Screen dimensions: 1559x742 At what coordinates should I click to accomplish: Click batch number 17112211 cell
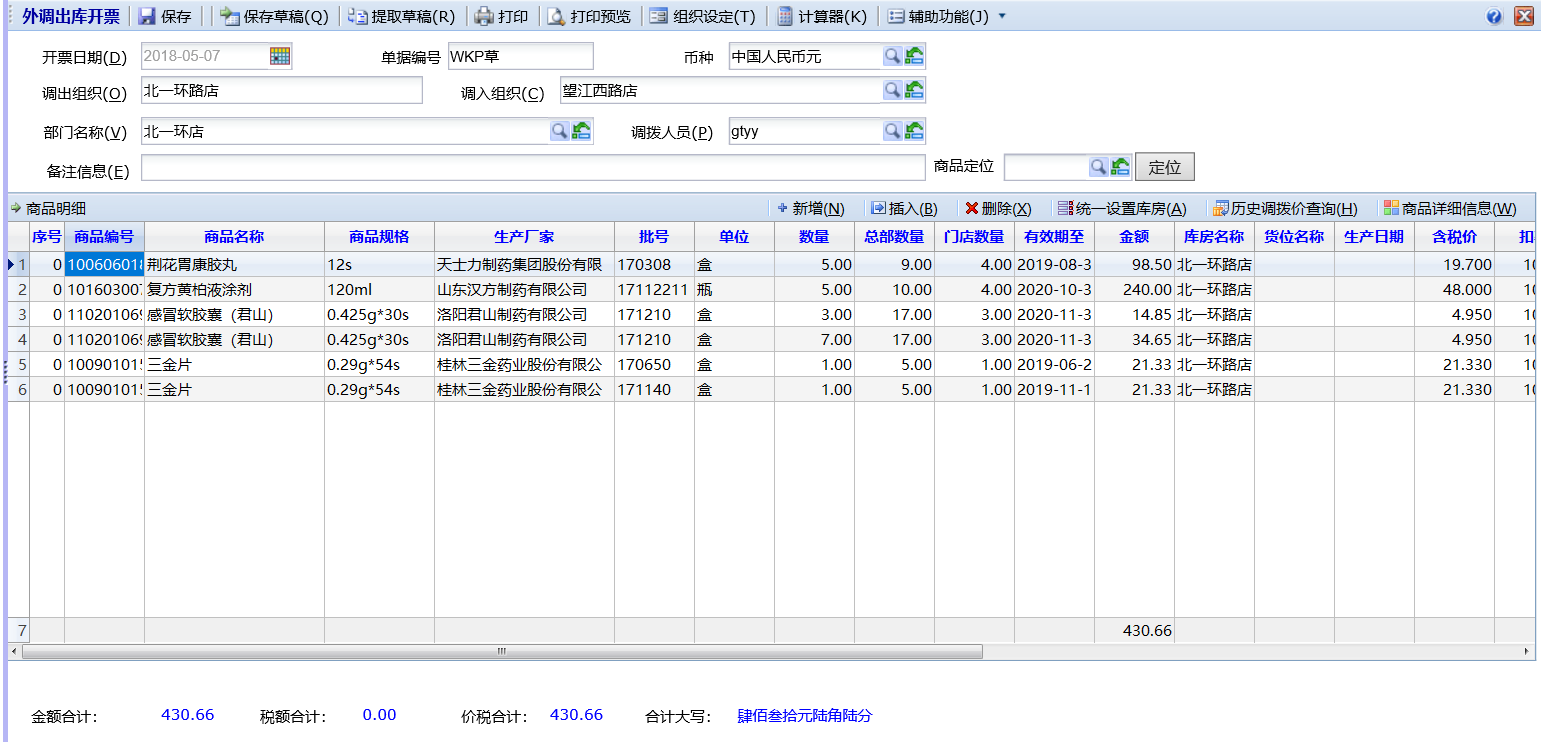click(654, 289)
